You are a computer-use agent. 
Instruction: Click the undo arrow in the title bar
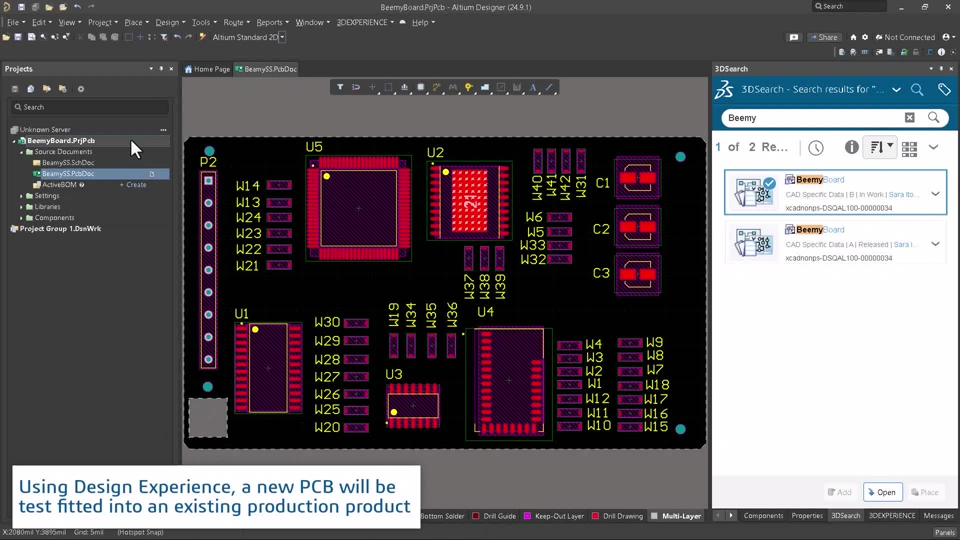pos(77,7)
